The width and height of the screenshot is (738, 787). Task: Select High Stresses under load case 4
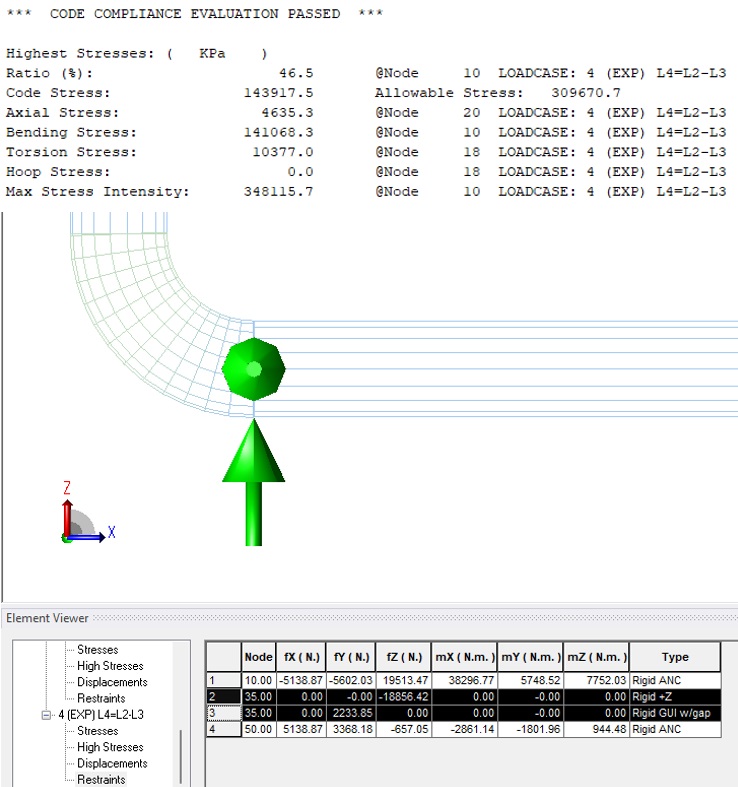point(110,747)
